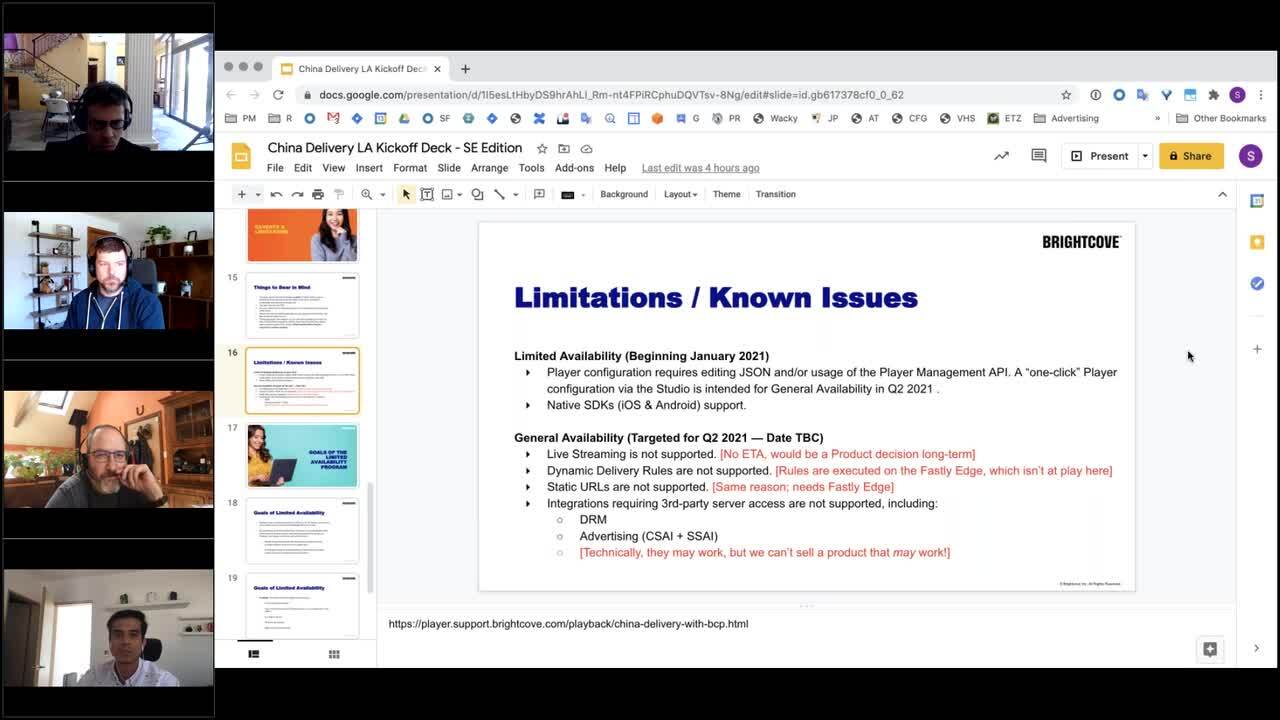Open the Format menu
The width and height of the screenshot is (1280, 720).
point(410,168)
